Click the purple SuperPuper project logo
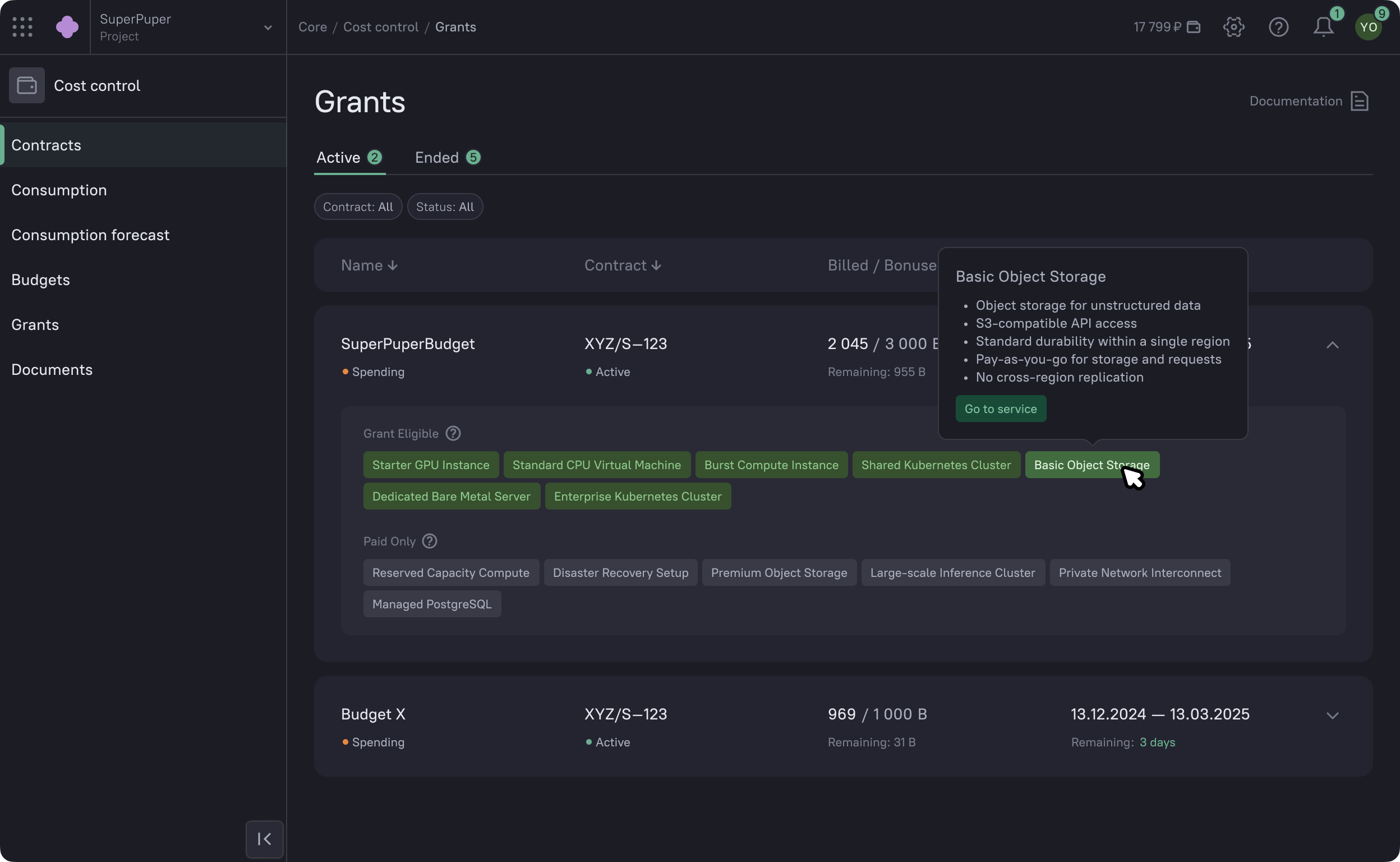 (67, 27)
